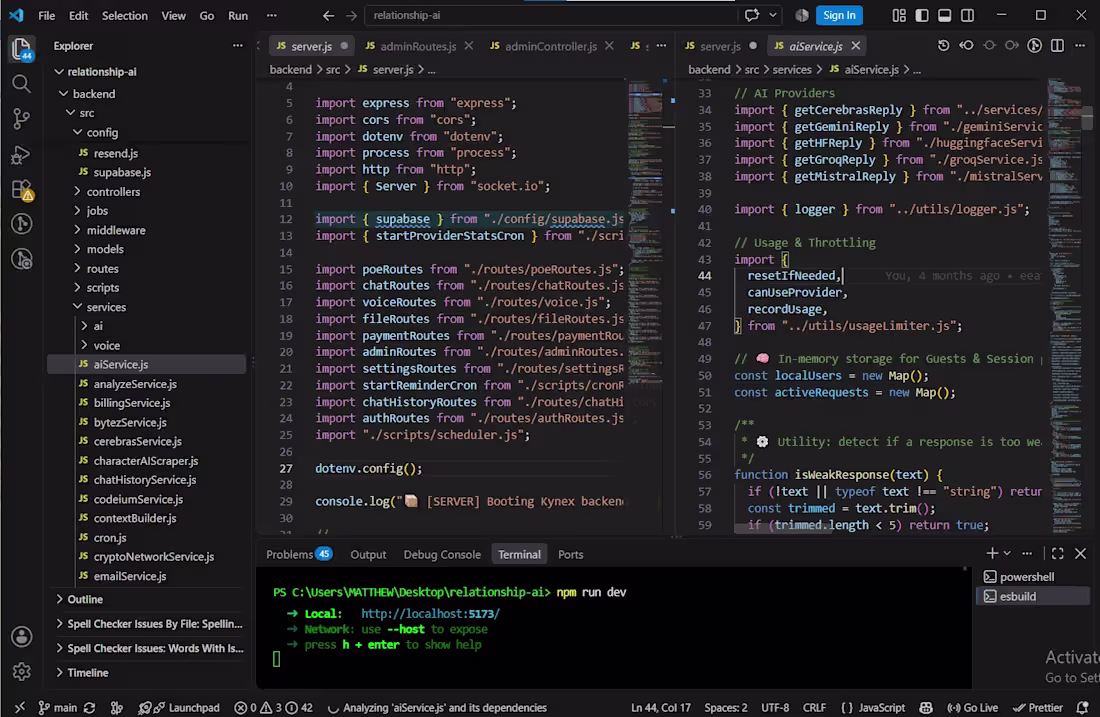Viewport: 1100px width, 717px height.
Task: Switch to the adminRoutes.js editor tab
Action: coord(417,46)
